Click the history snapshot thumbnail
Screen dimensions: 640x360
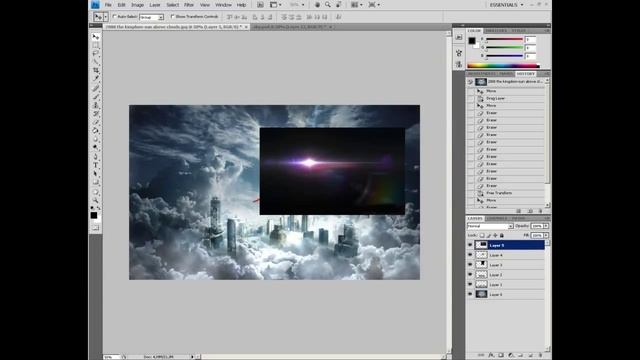tap(481, 82)
